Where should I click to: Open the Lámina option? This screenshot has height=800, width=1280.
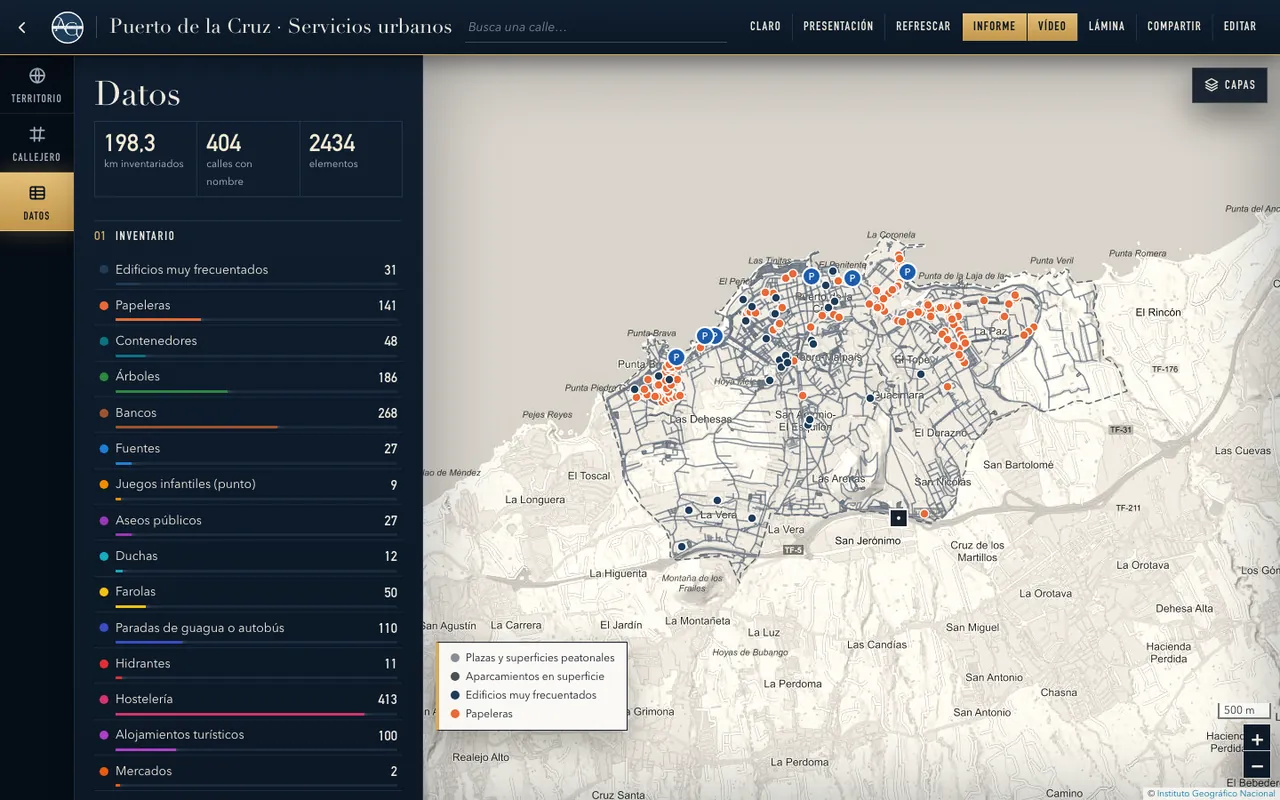click(1106, 27)
